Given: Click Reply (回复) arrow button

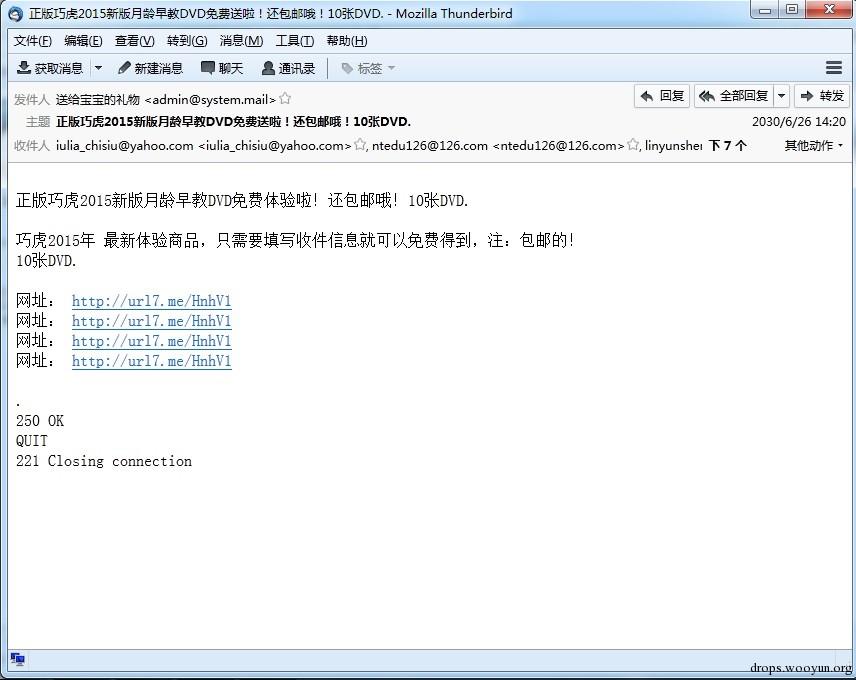Looking at the screenshot, I should (x=662, y=96).
